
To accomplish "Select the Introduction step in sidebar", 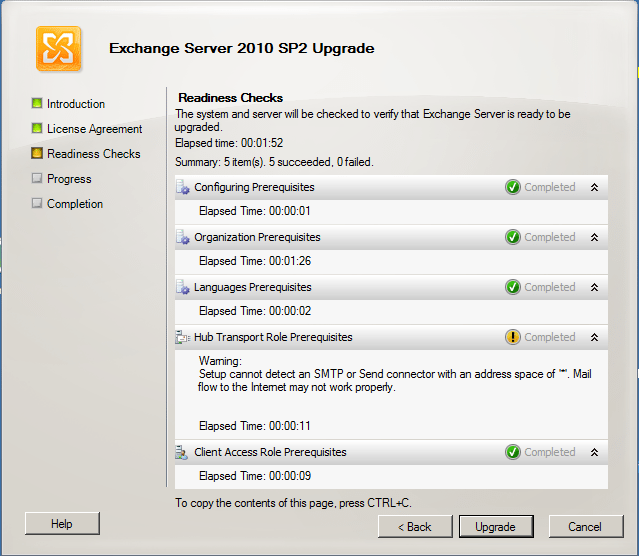I will [x=75, y=104].
